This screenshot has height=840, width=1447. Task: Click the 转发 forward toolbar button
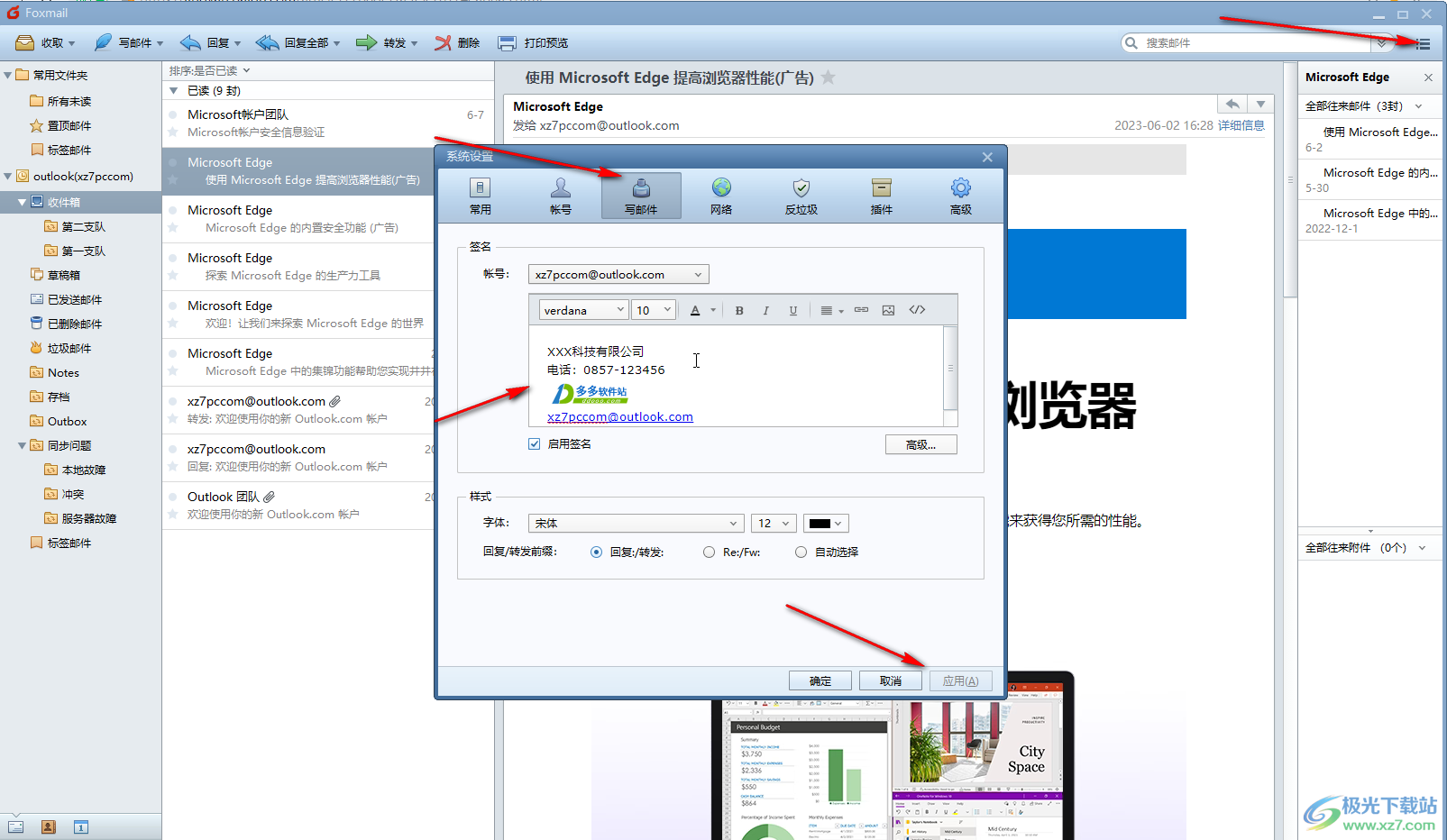387,42
